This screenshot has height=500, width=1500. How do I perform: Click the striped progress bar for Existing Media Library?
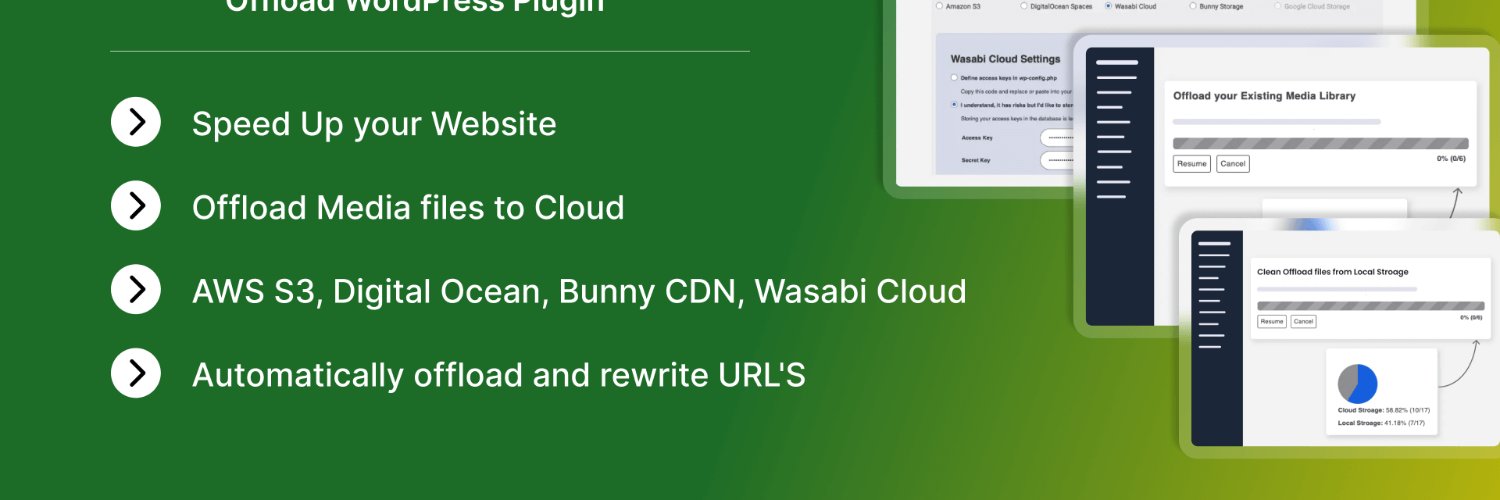1320,143
